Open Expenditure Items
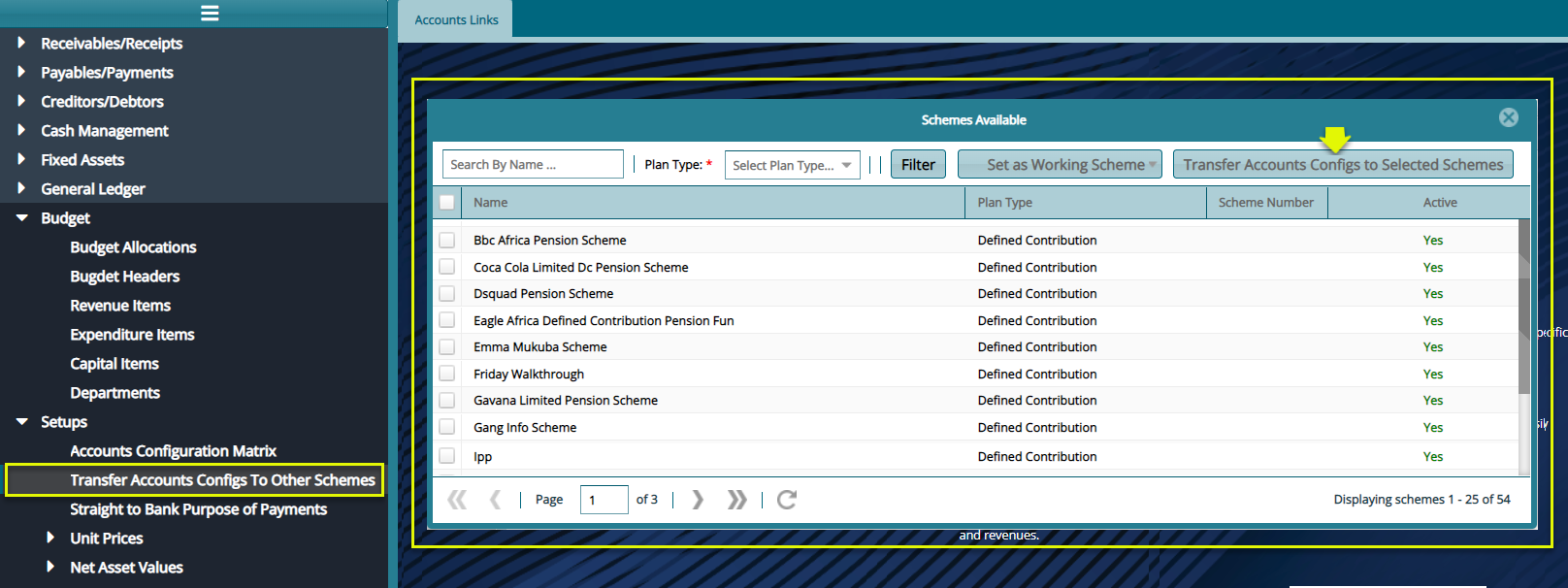This screenshot has width=1568, height=588. [x=132, y=335]
